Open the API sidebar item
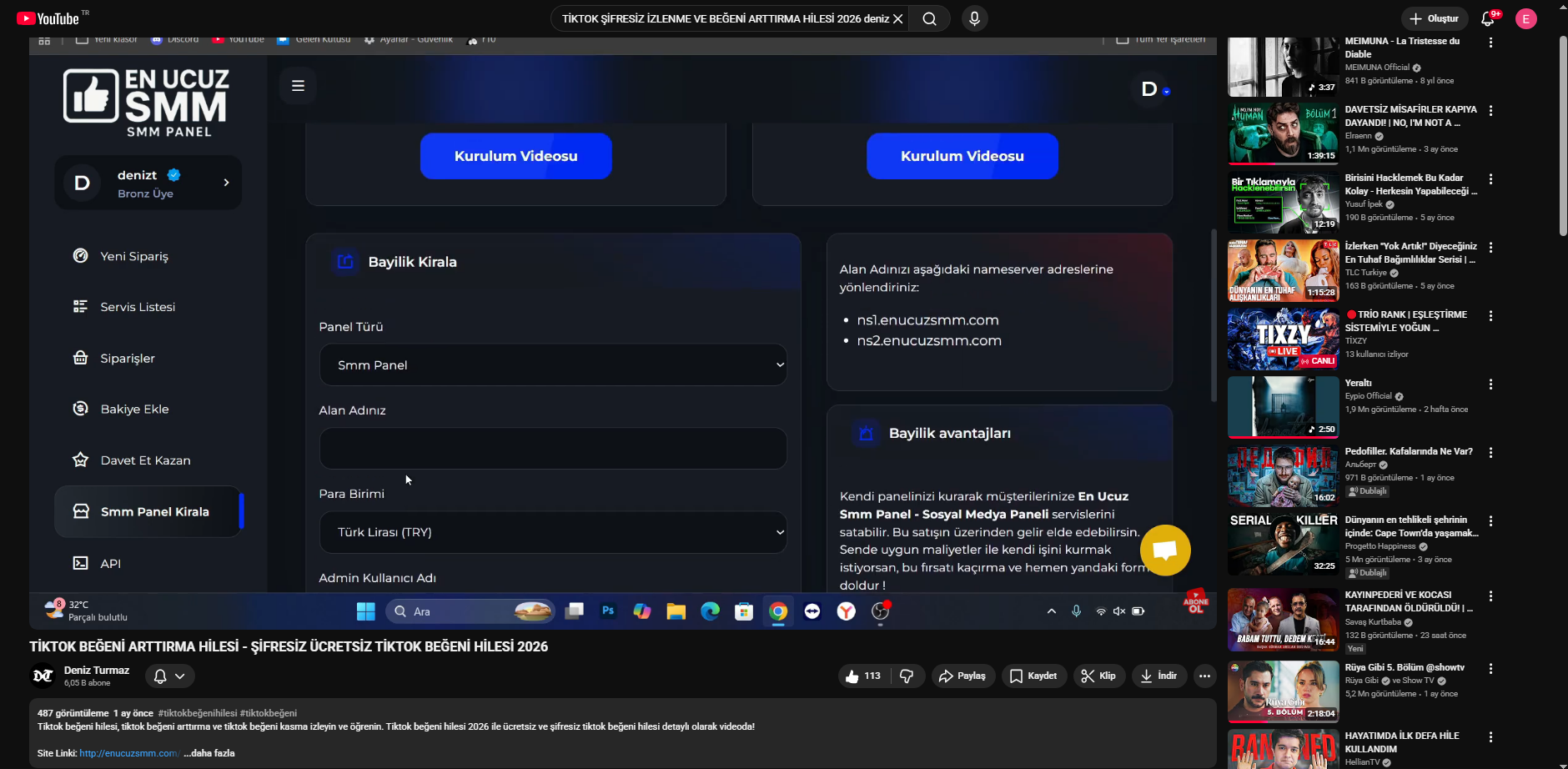1568x769 pixels. pyautogui.click(x=110, y=564)
